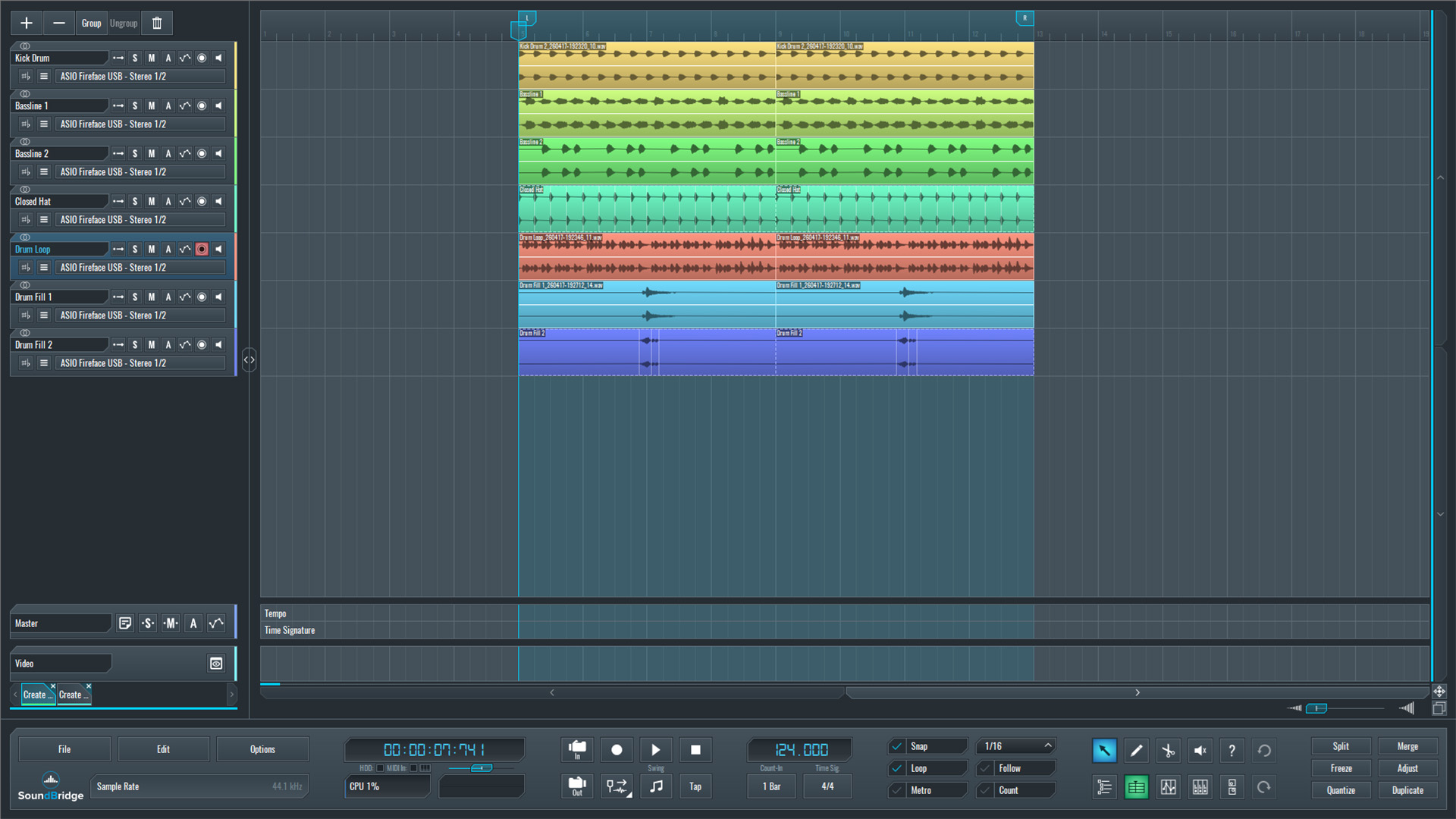Click the undo arrow icon

pos(1263,751)
